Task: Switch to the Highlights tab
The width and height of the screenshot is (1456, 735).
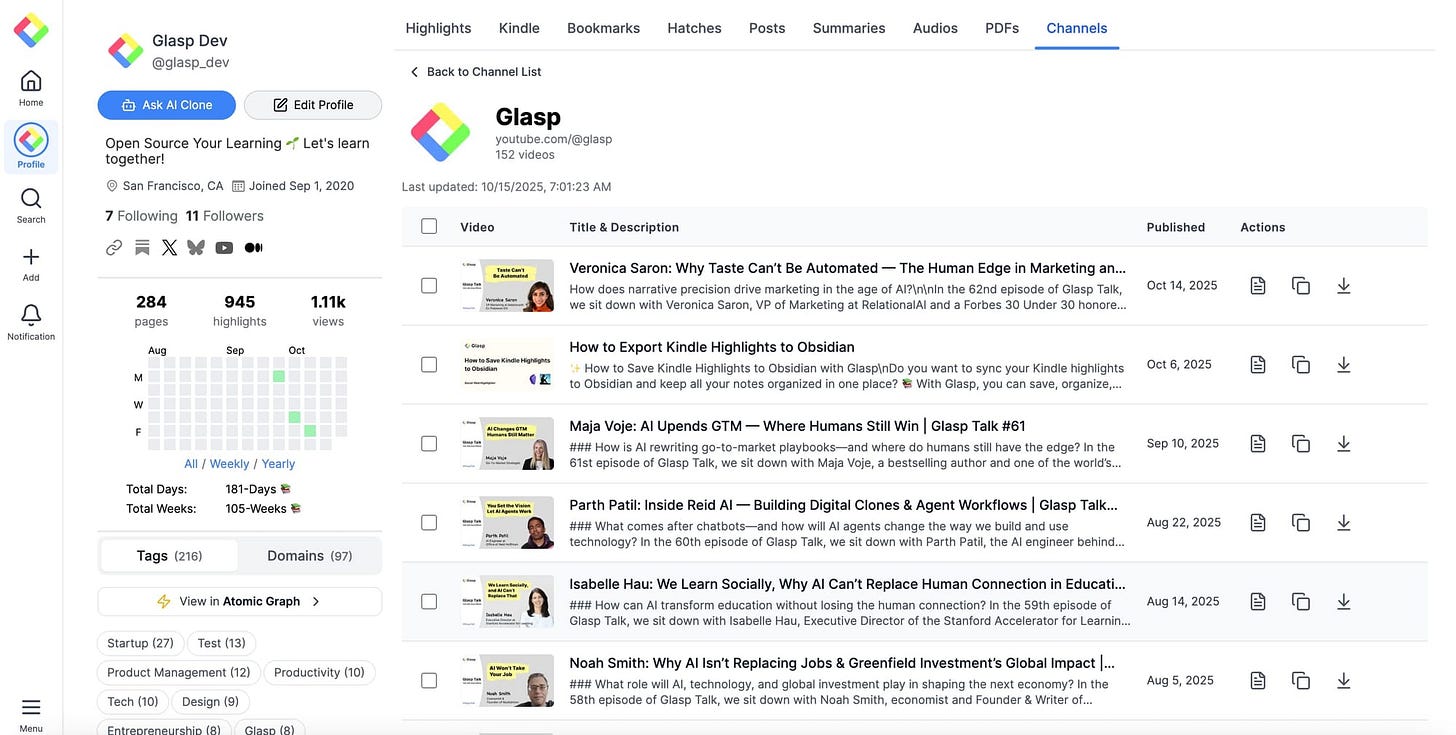Action: point(438,28)
